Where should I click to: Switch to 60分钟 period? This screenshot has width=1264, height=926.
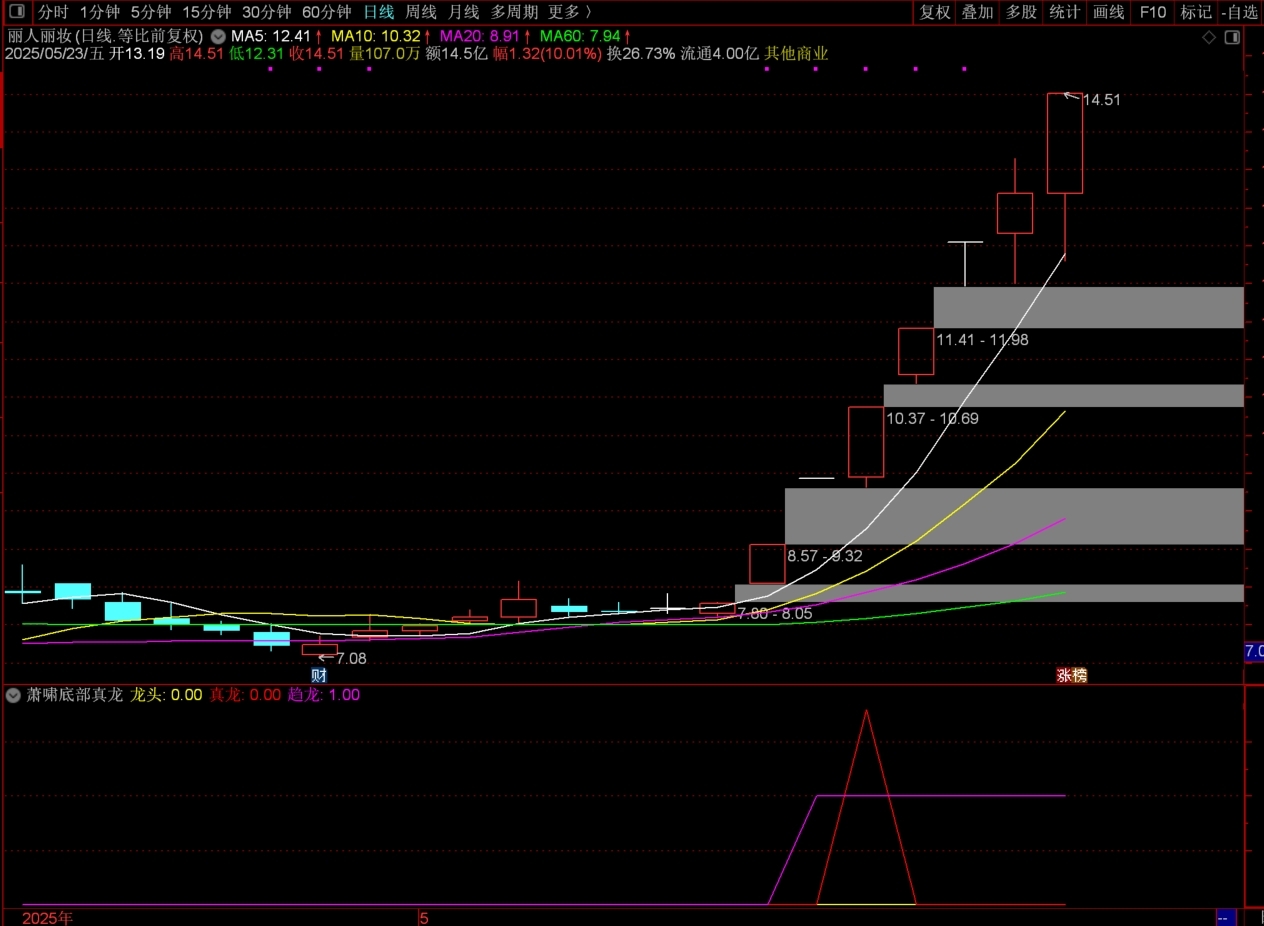click(x=326, y=12)
